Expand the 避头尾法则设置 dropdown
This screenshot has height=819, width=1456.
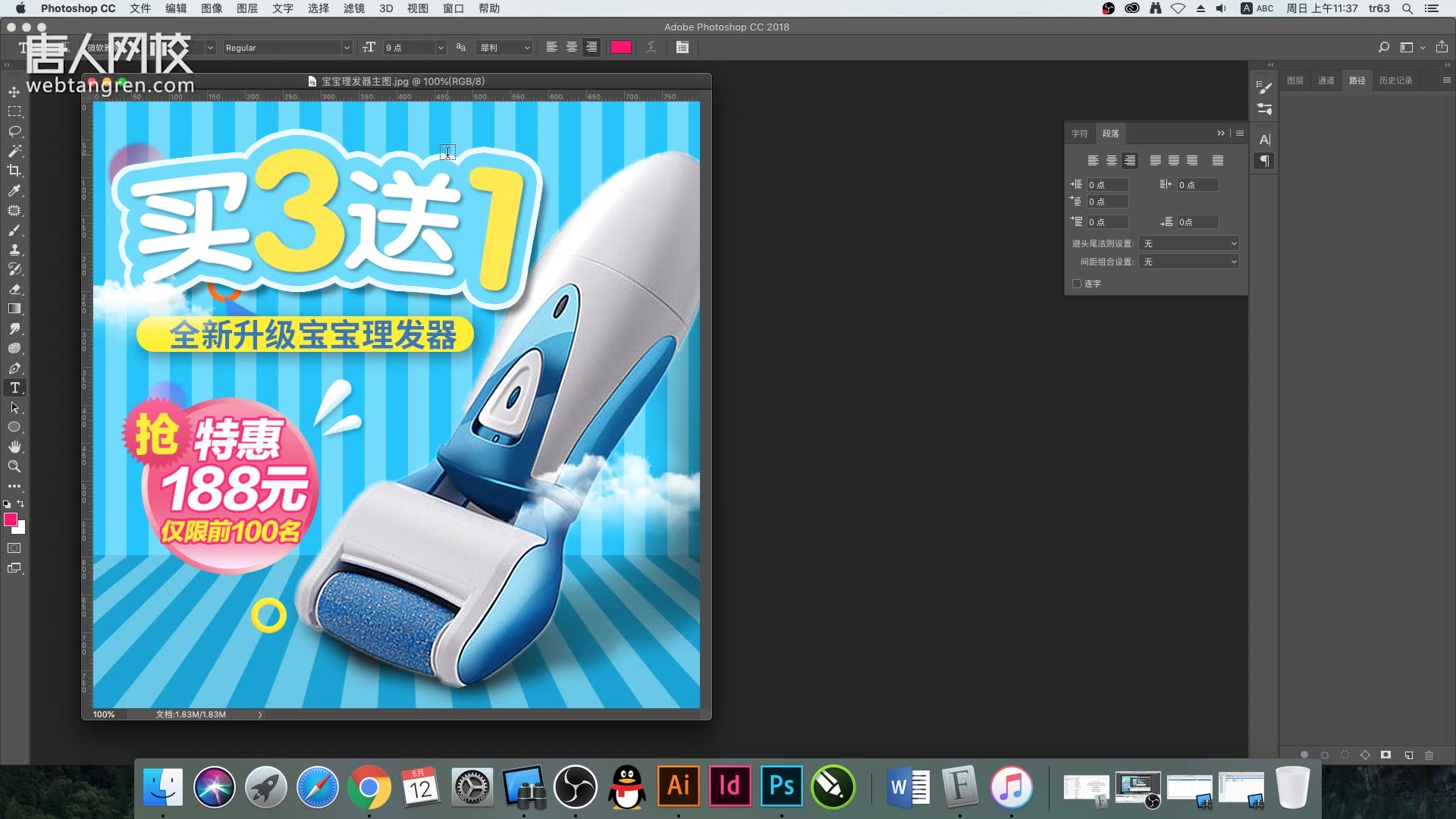pos(1189,243)
